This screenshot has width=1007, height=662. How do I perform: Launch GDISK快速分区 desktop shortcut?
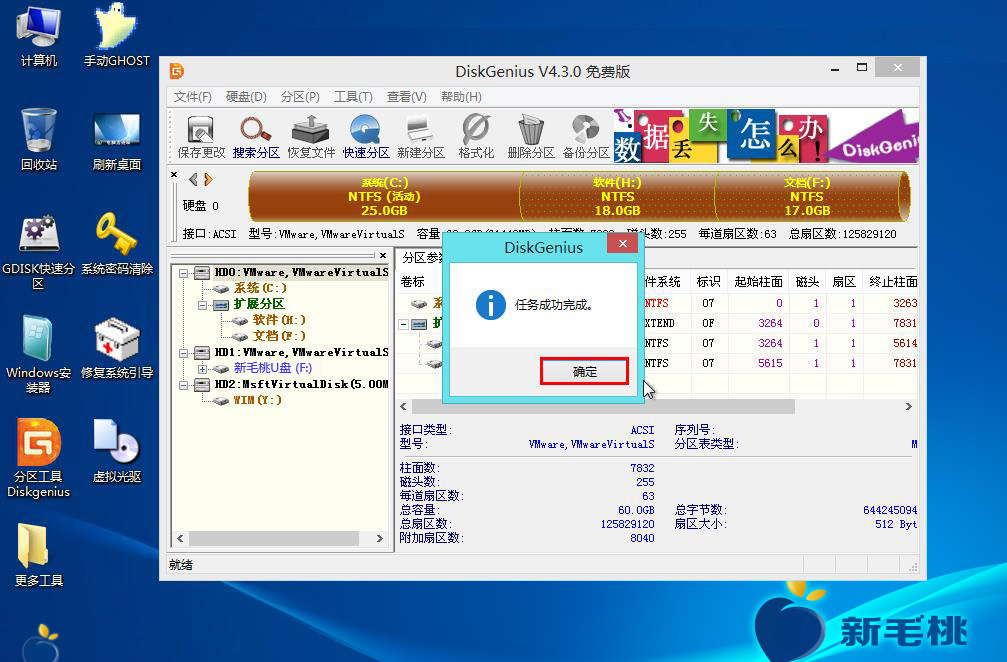(39, 252)
